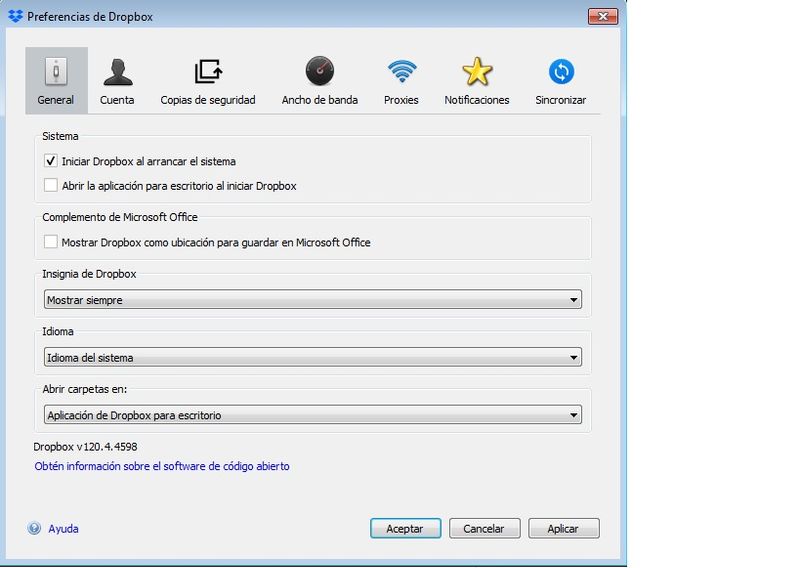Click the General light switch icon

(x=56, y=72)
